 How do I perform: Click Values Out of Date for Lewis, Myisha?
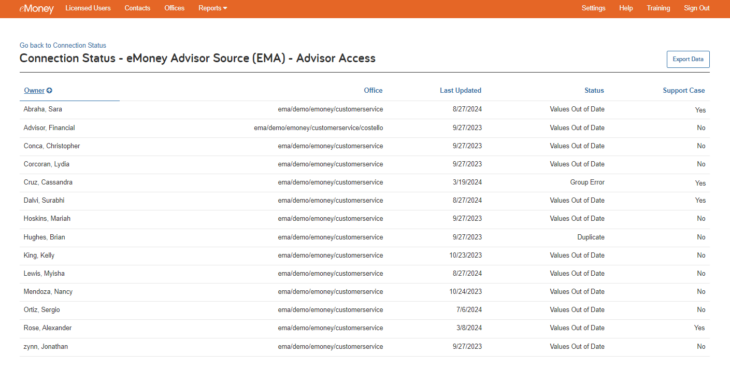(x=577, y=273)
